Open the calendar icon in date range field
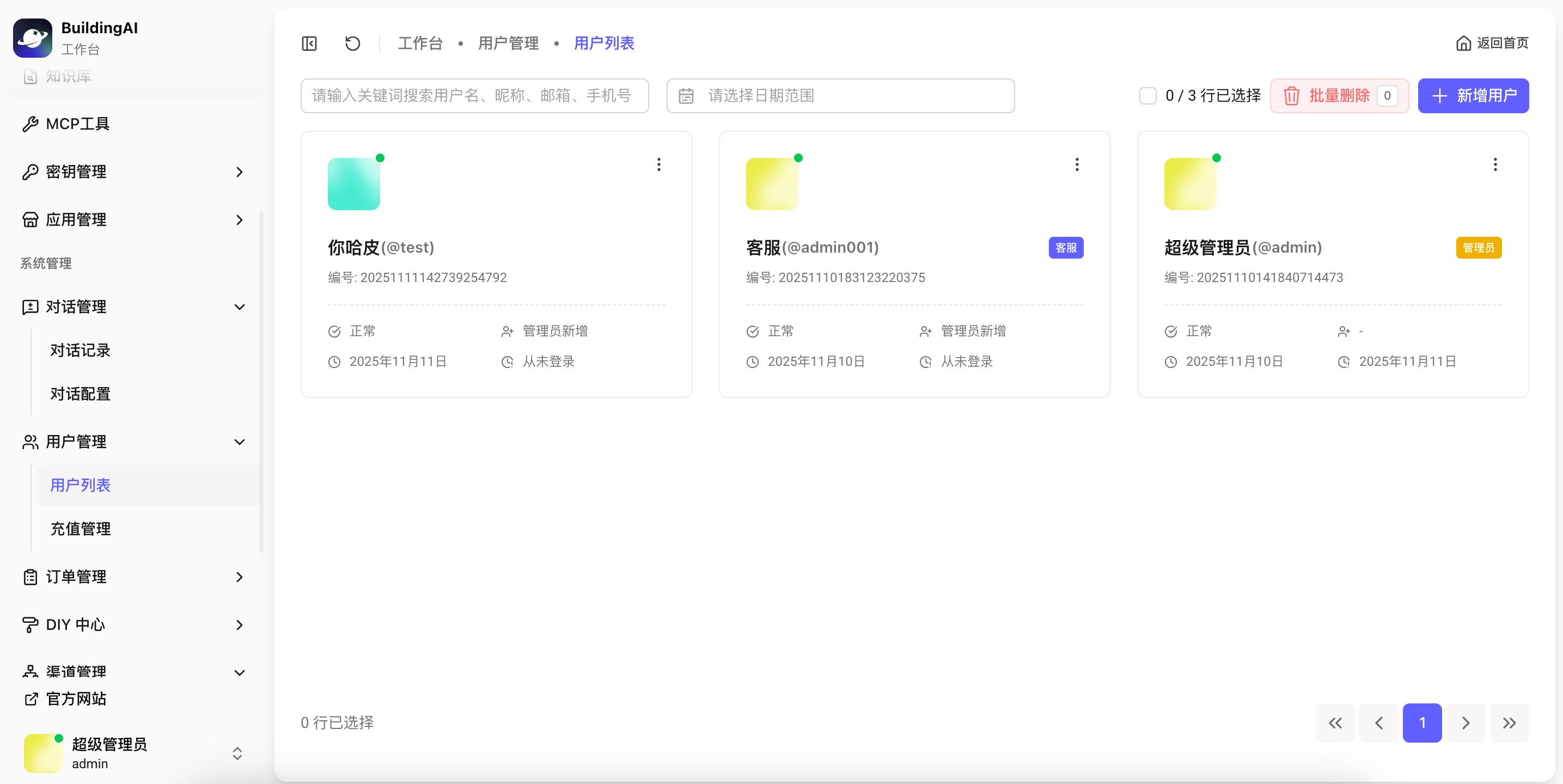The image size is (1563, 784). (x=686, y=95)
